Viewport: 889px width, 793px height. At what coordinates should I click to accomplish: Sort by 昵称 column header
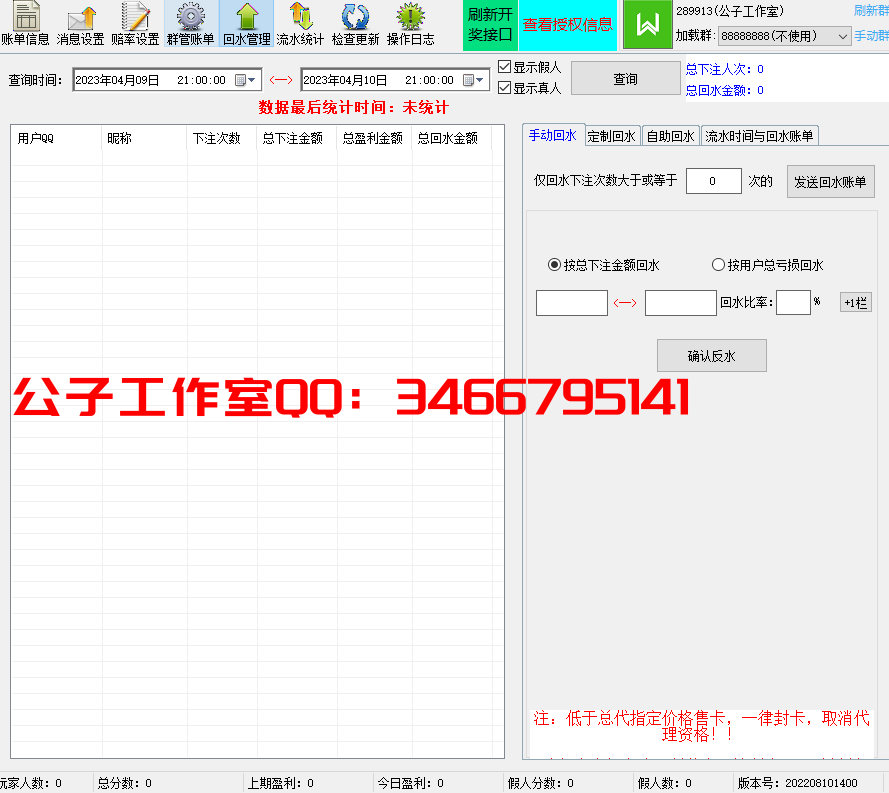click(144, 138)
